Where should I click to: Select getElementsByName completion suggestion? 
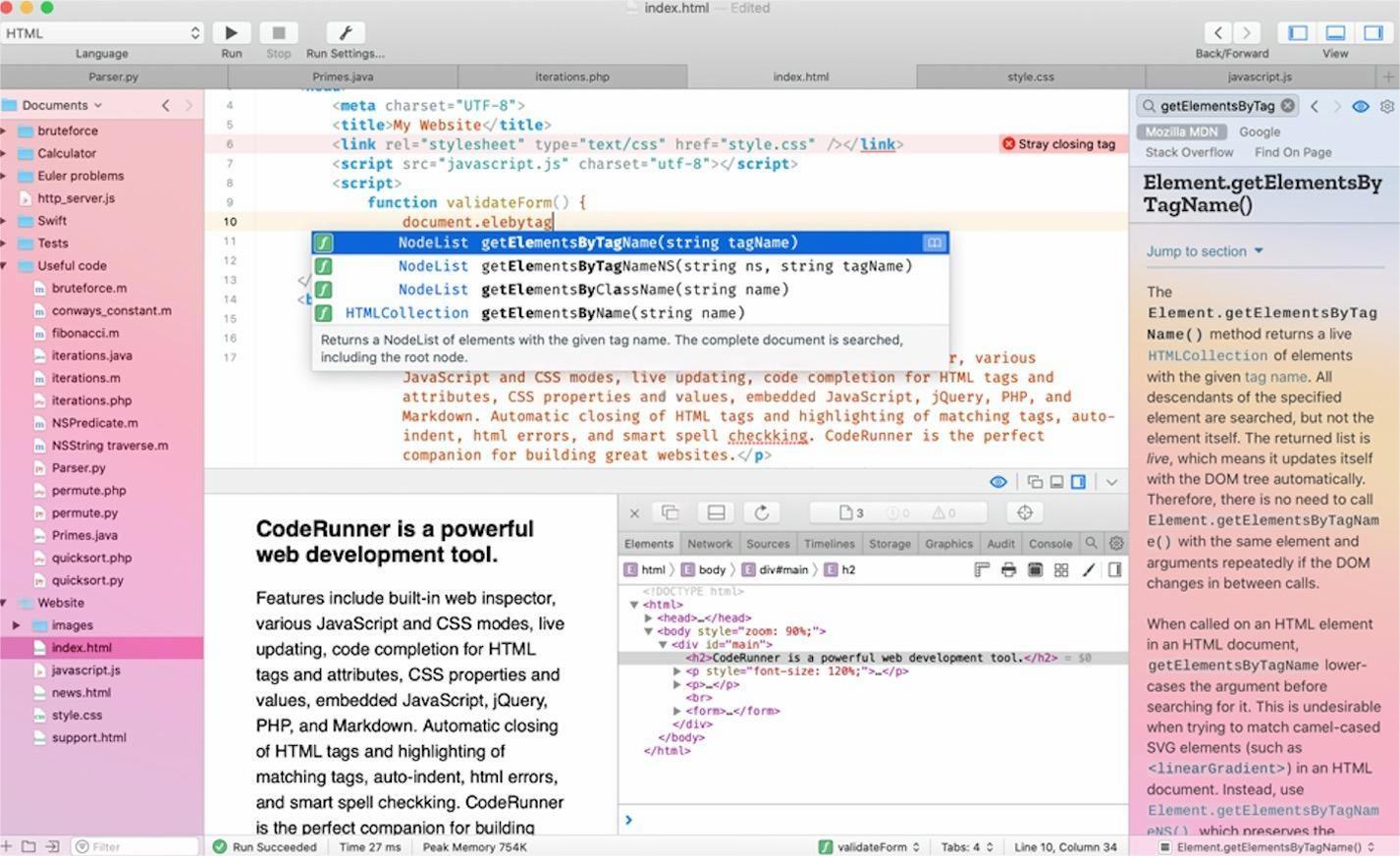pos(630,313)
